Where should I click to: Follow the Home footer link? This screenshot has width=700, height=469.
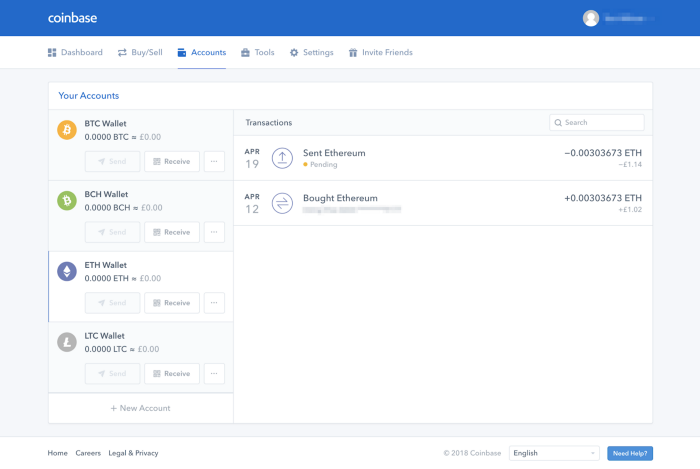58,453
